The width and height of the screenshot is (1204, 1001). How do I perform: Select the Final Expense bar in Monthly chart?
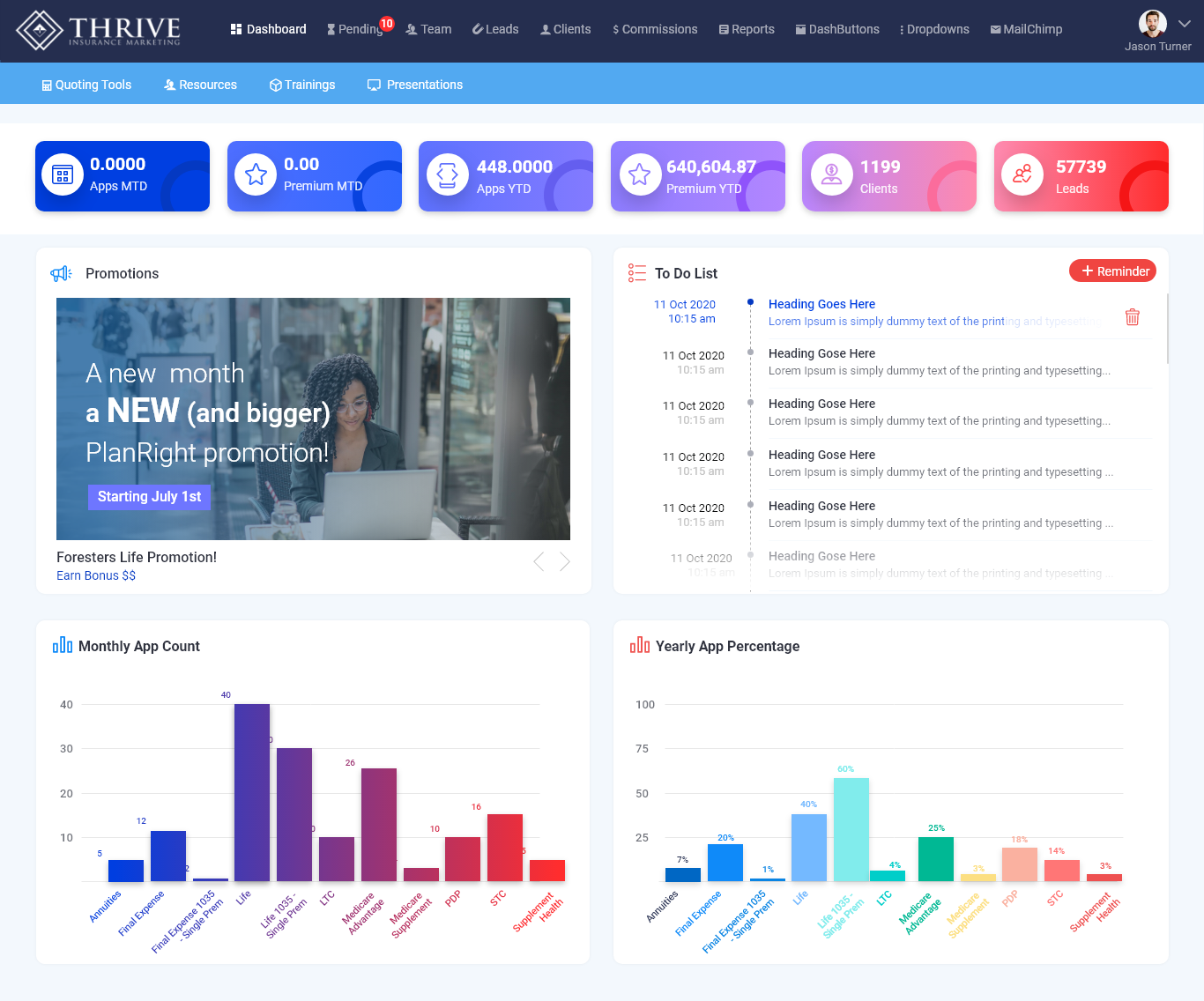(x=168, y=856)
